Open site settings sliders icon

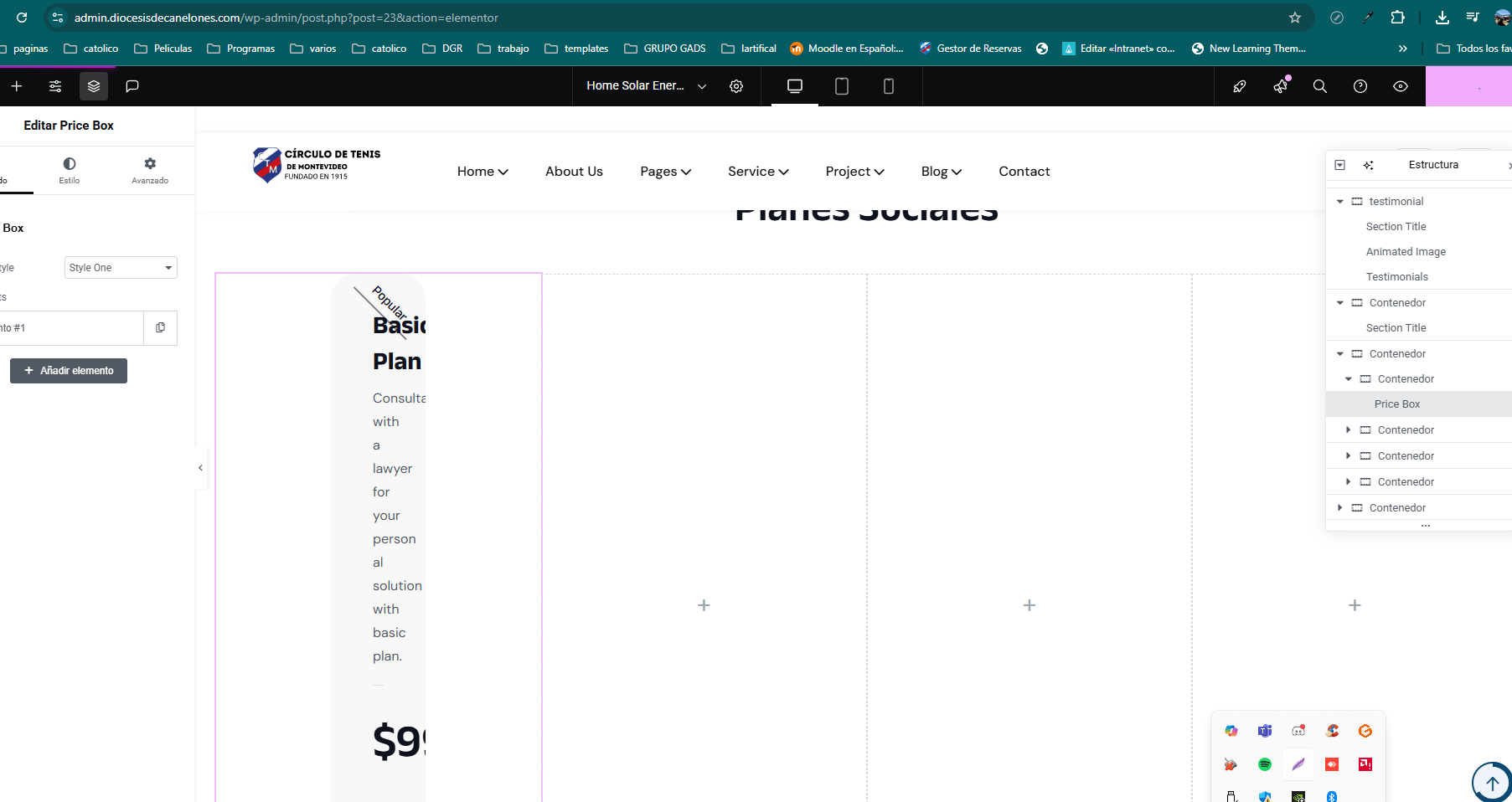[x=55, y=86]
